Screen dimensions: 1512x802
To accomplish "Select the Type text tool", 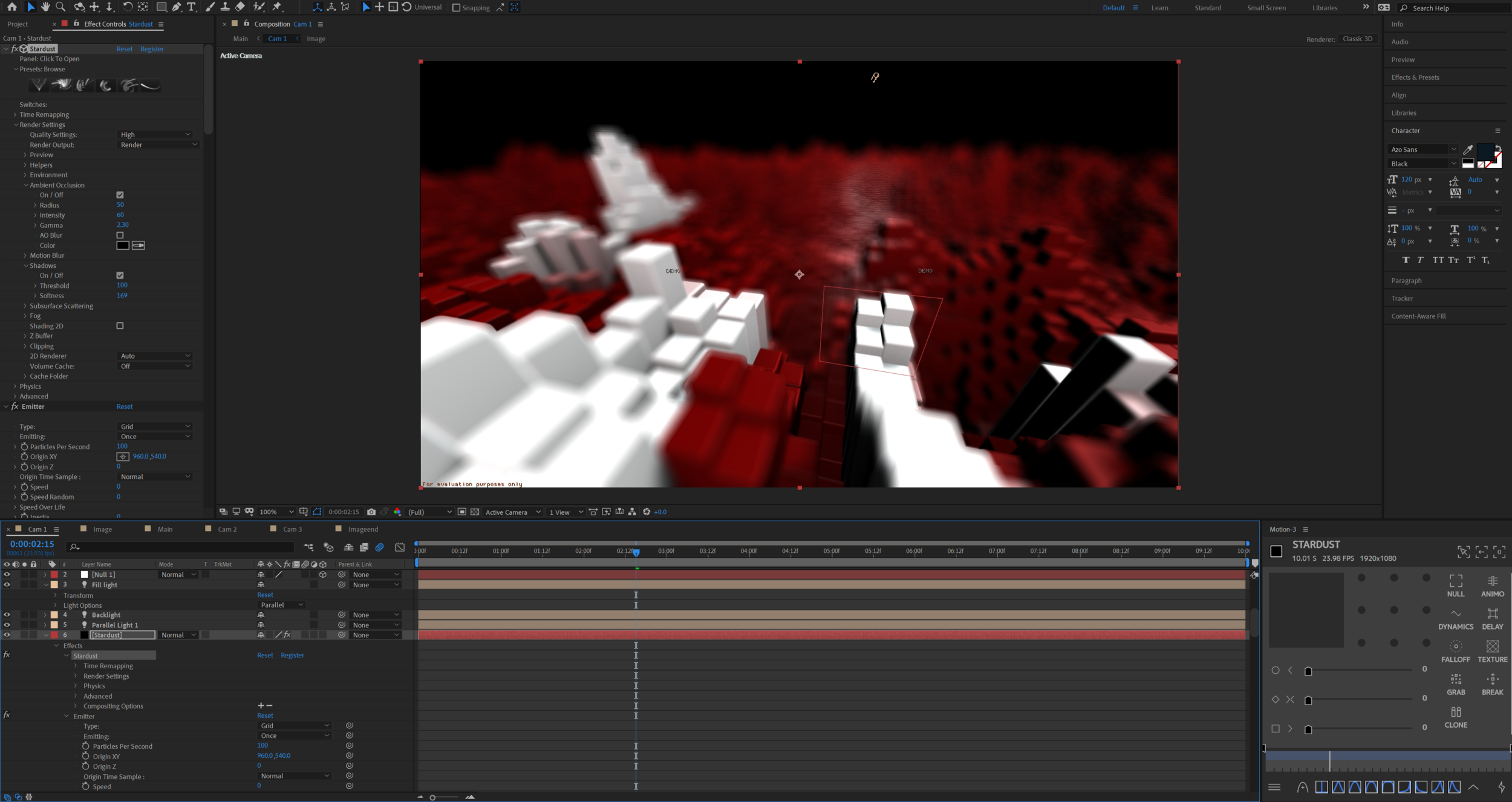I will pos(191,7).
